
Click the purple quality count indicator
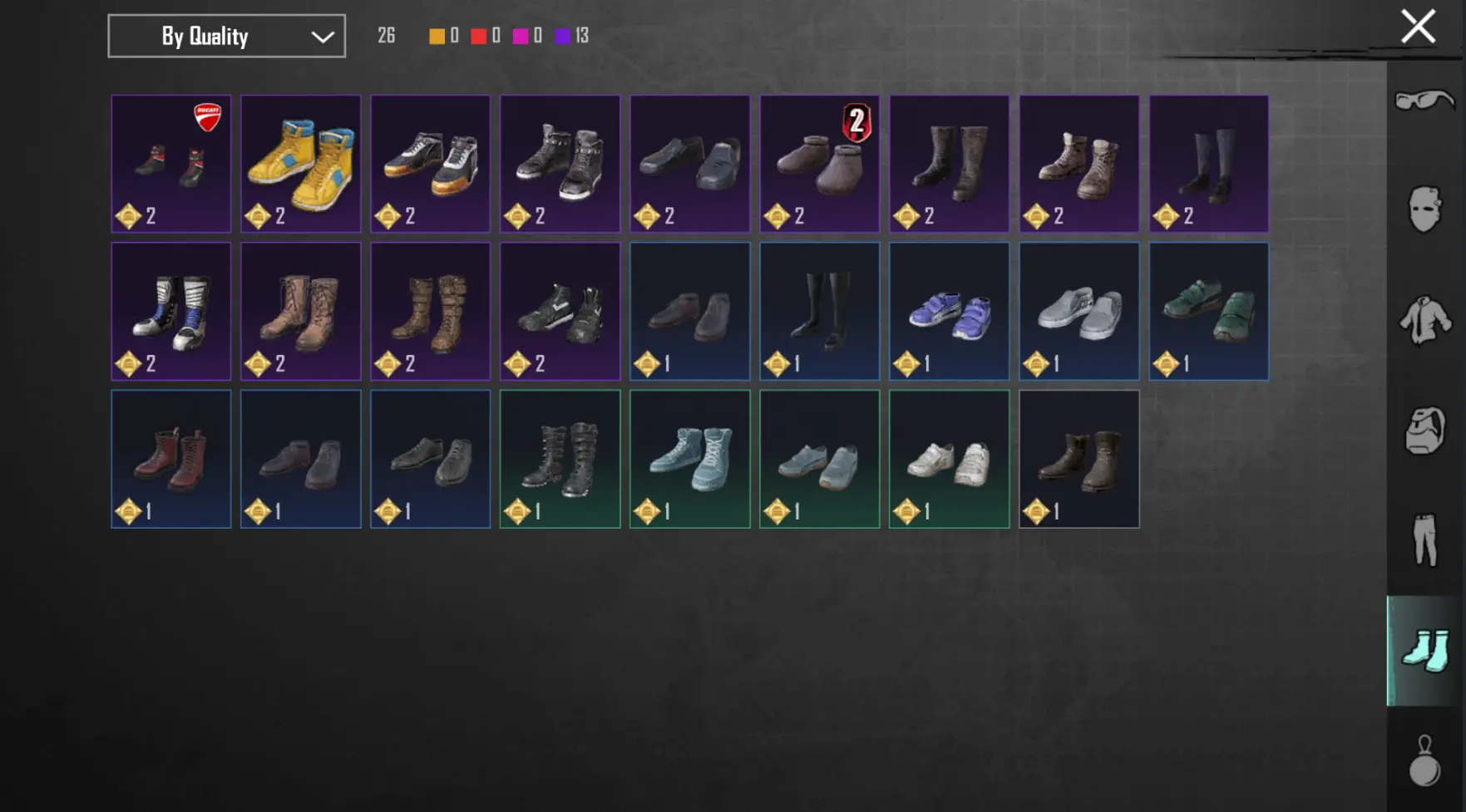coord(572,36)
